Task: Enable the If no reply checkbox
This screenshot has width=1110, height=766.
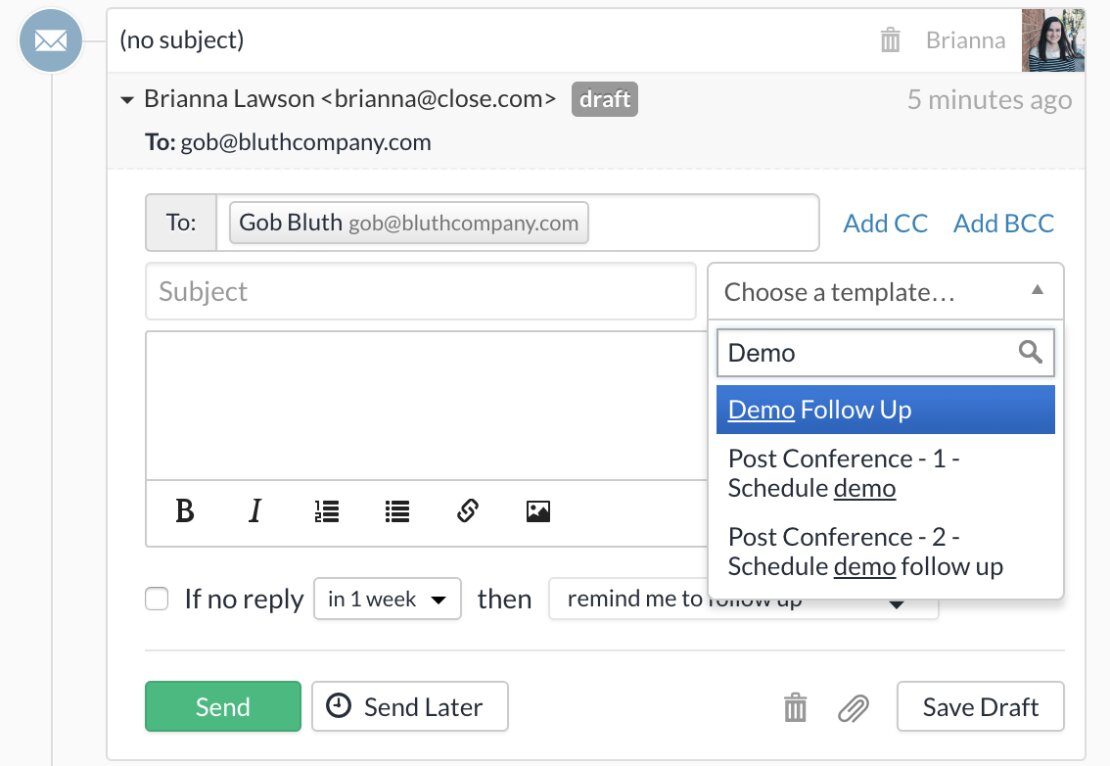Action: 157,599
